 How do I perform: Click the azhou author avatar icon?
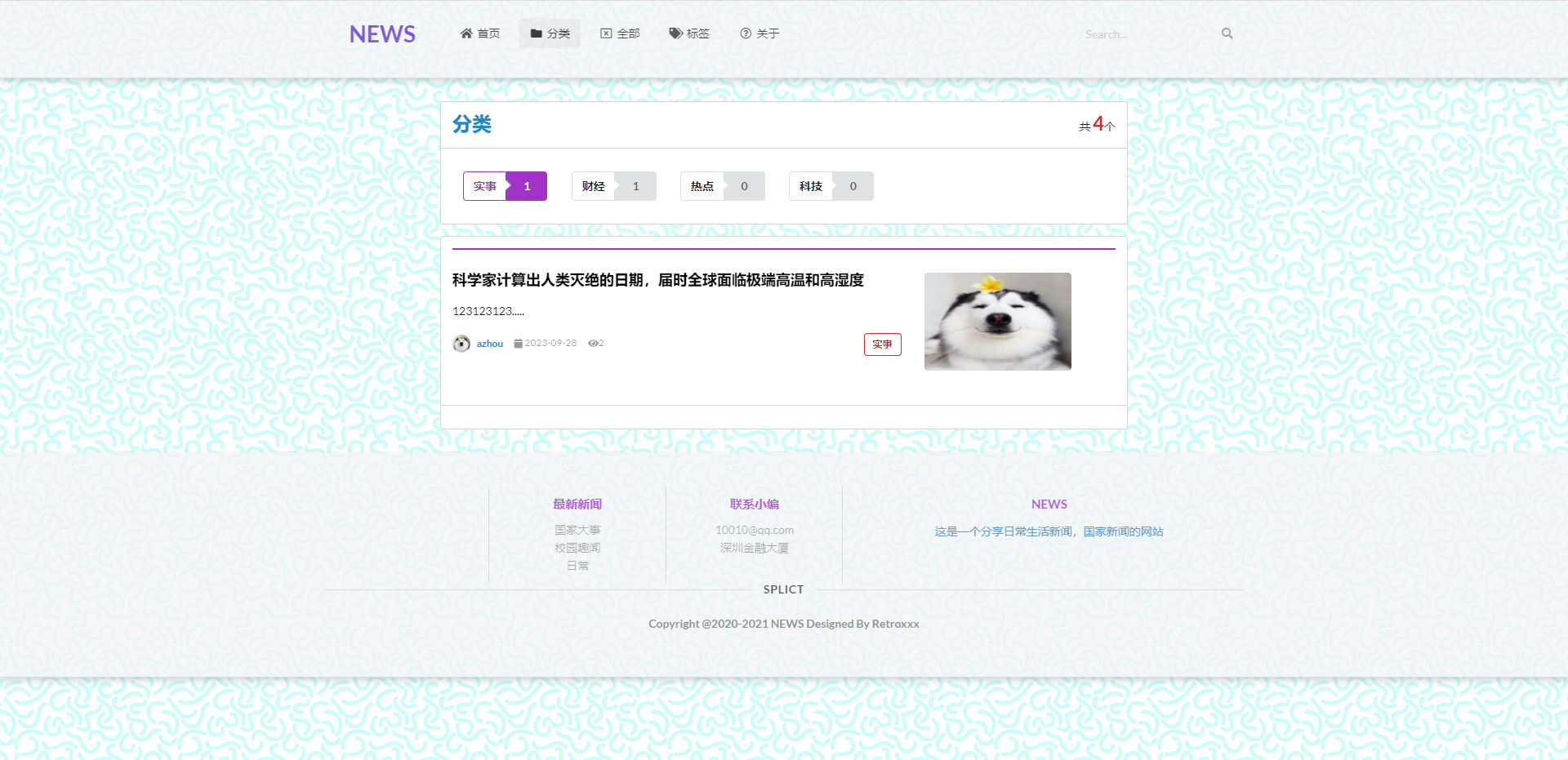pos(461,344)
